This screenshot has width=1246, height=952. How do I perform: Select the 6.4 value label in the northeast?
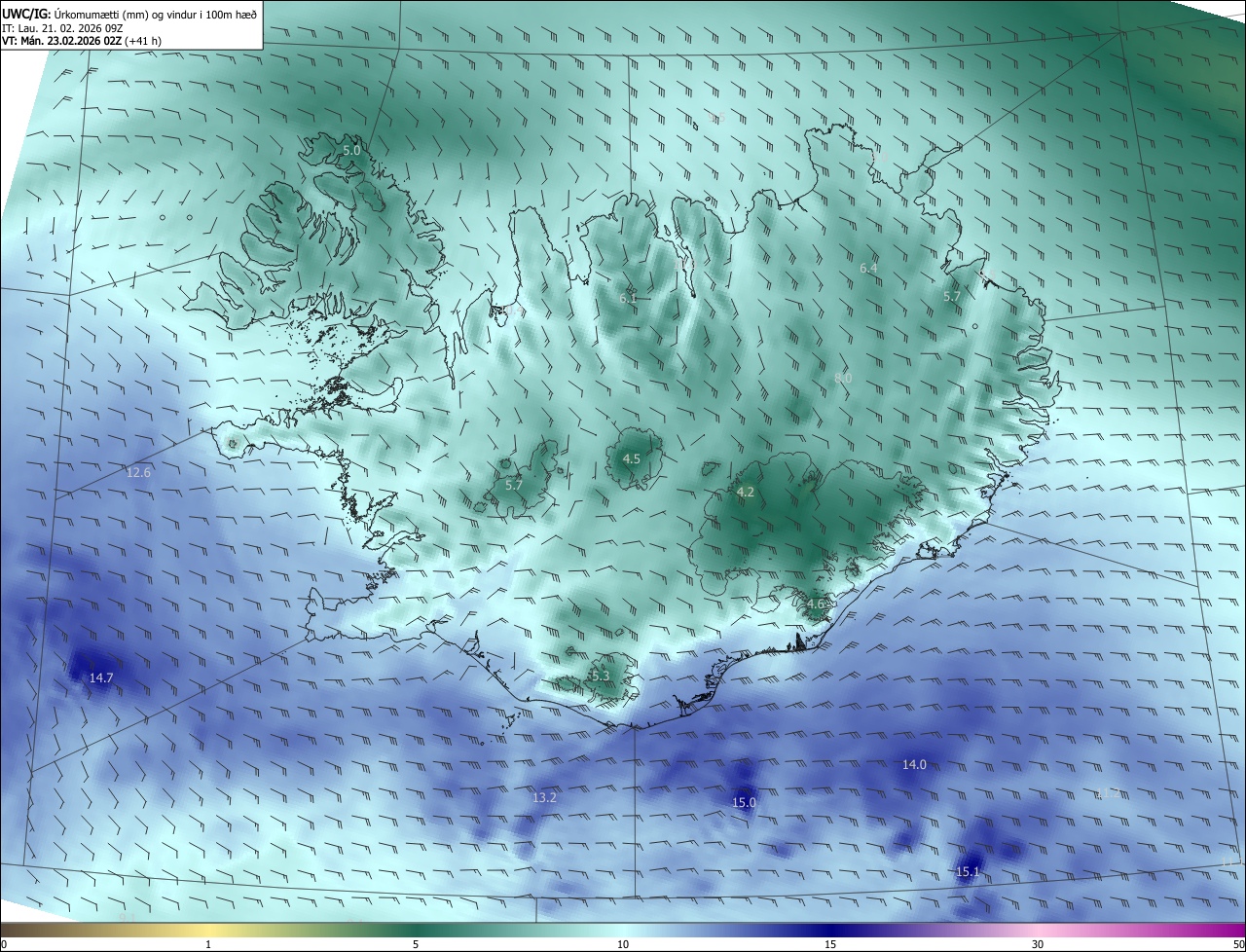(x=868, y=268)
